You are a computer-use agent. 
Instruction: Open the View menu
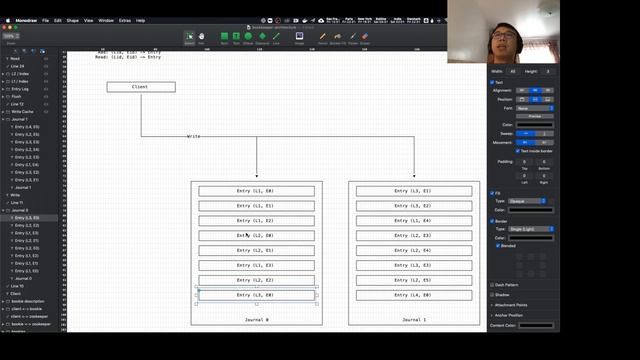tap(89, 20)
